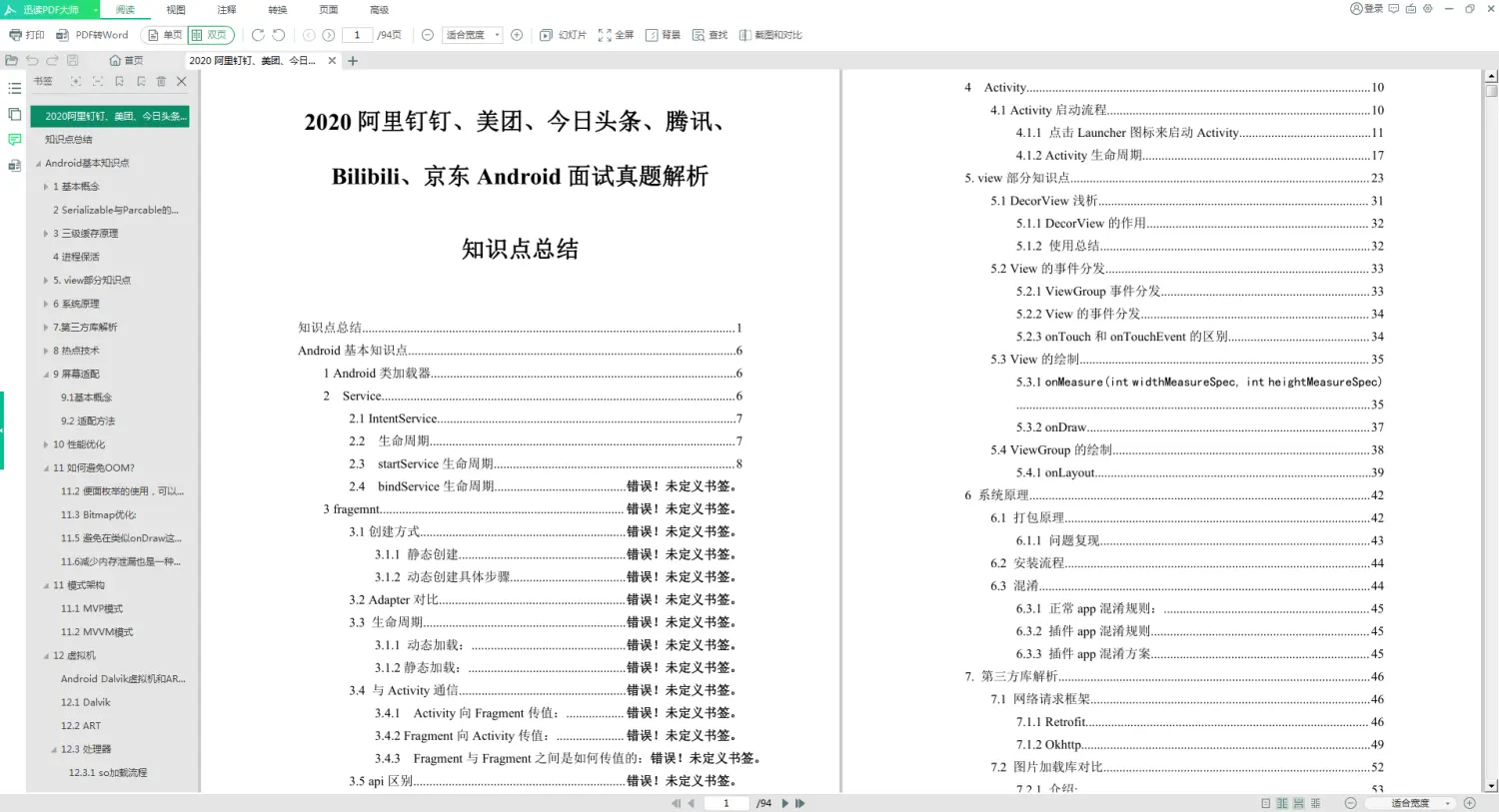
Task: Rotate the page clockwise
Action: (x=258, y=35)
